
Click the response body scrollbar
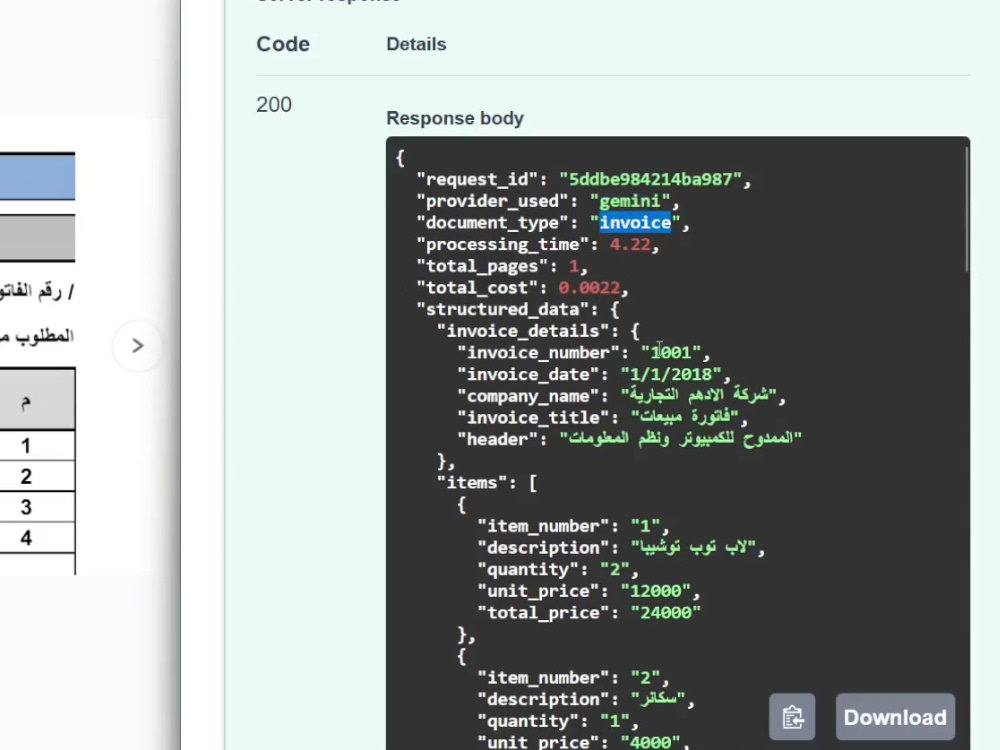coord(967,209)
